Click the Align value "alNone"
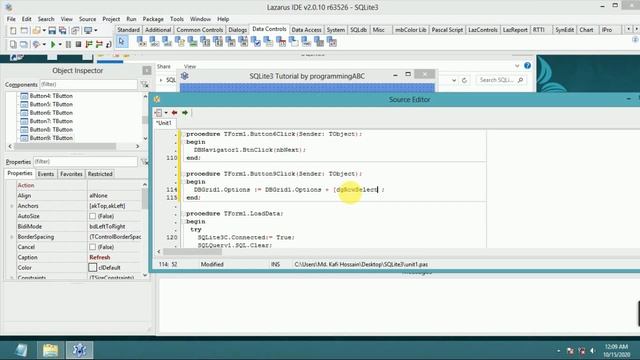This screenshot has width=640, height=360. [98, 196]
